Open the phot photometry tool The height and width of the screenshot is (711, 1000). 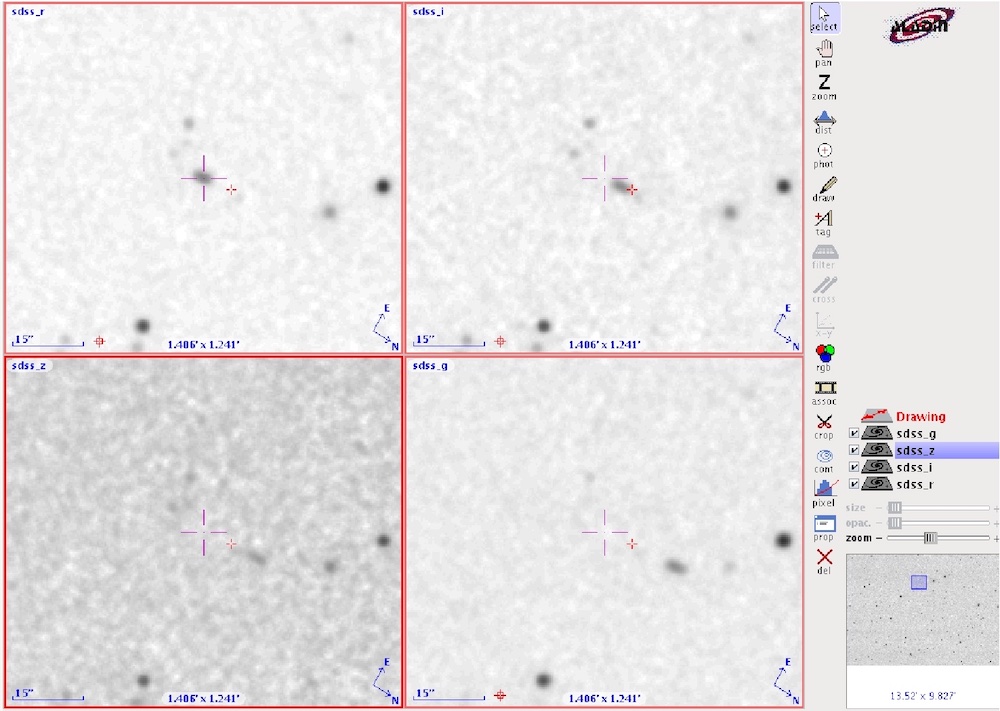point(824,156)
